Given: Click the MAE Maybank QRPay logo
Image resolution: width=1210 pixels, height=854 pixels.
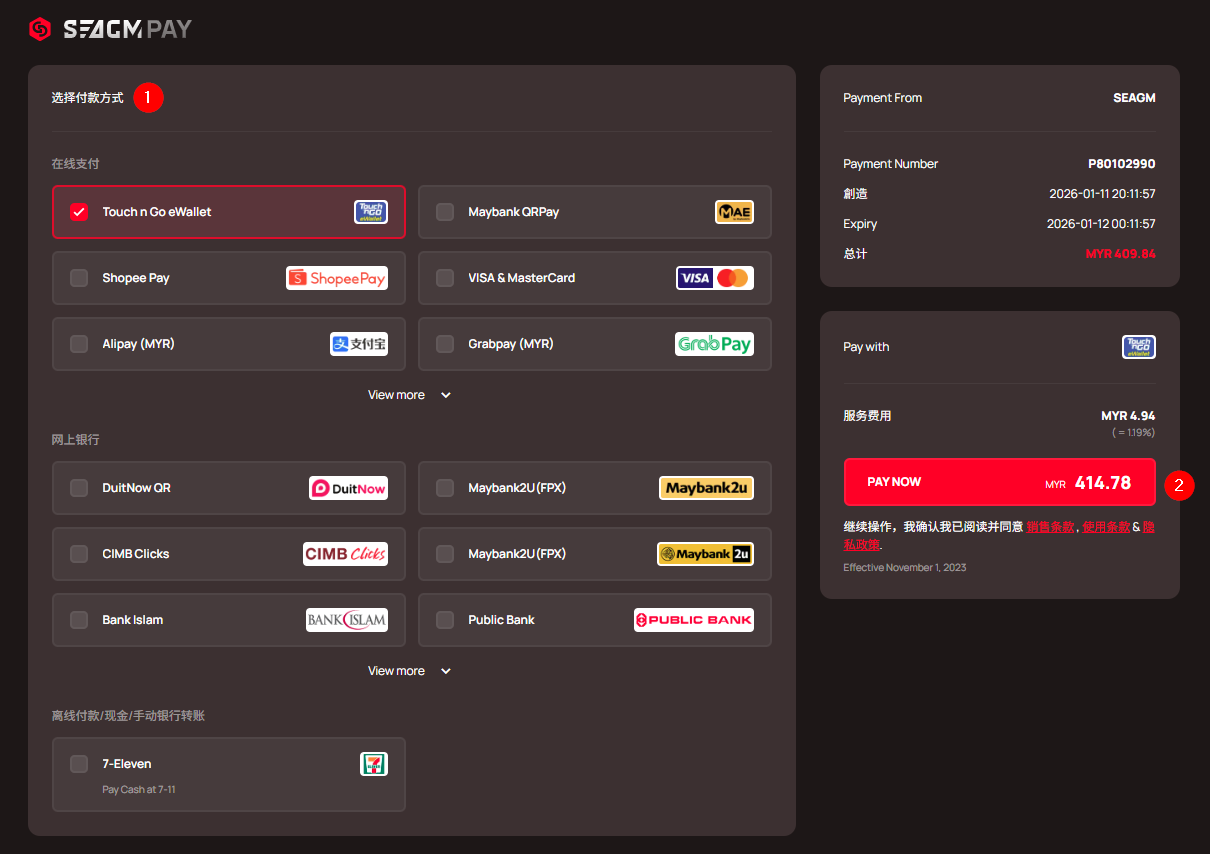Looking at the screenshot, I should coord(734,212).
